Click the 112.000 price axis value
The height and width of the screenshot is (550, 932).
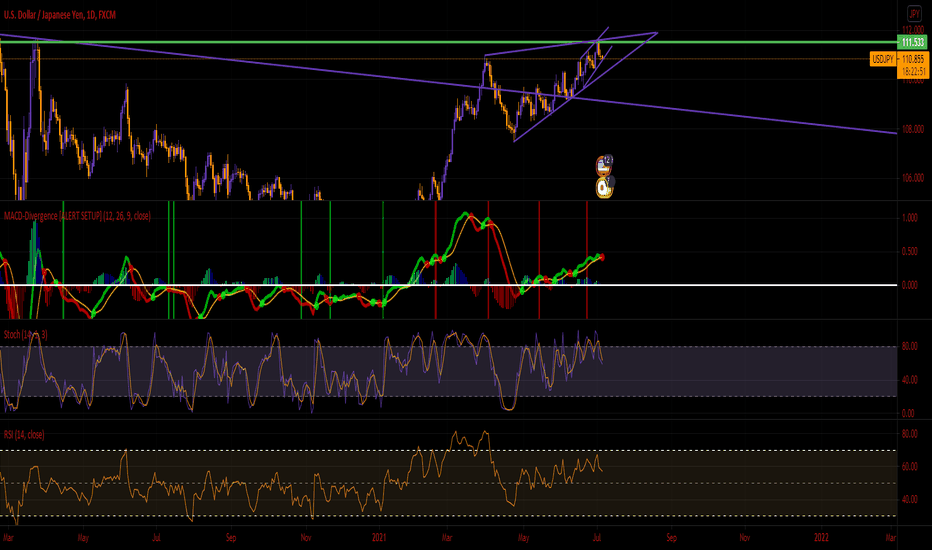[x=912, y=30]
